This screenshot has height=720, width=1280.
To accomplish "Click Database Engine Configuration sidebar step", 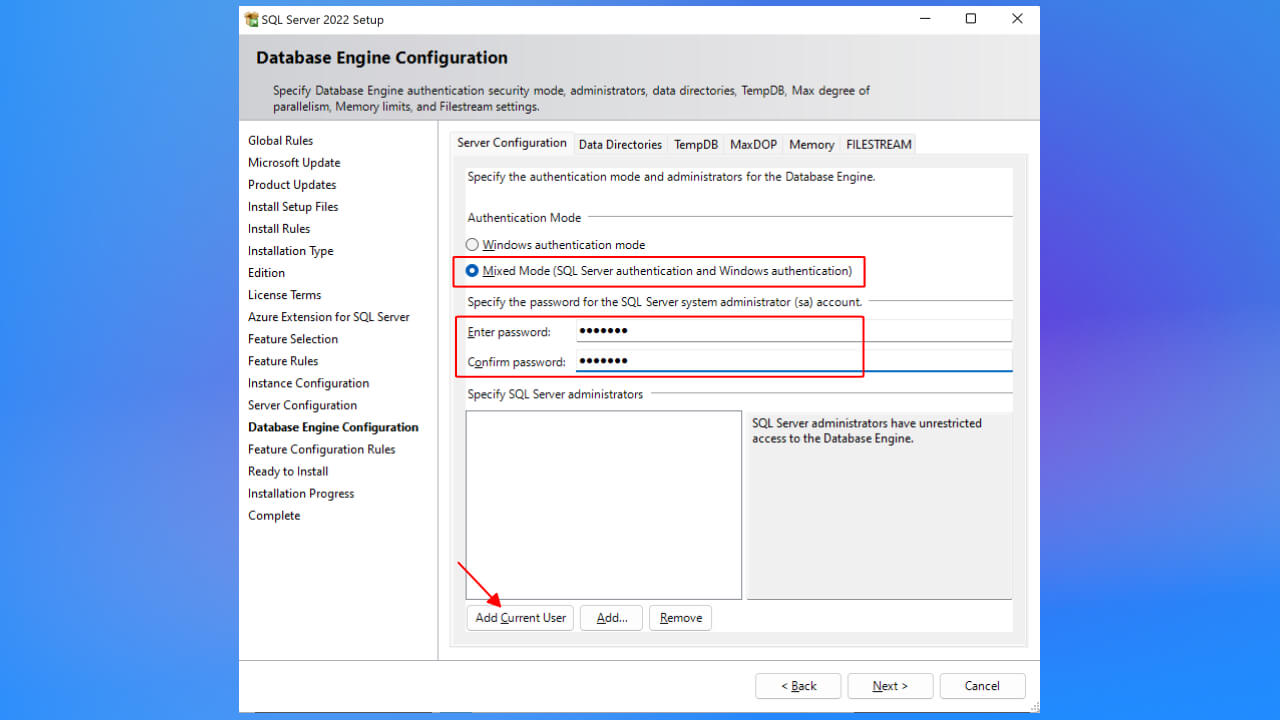I will pyautogui.click(x=334, y=427).
